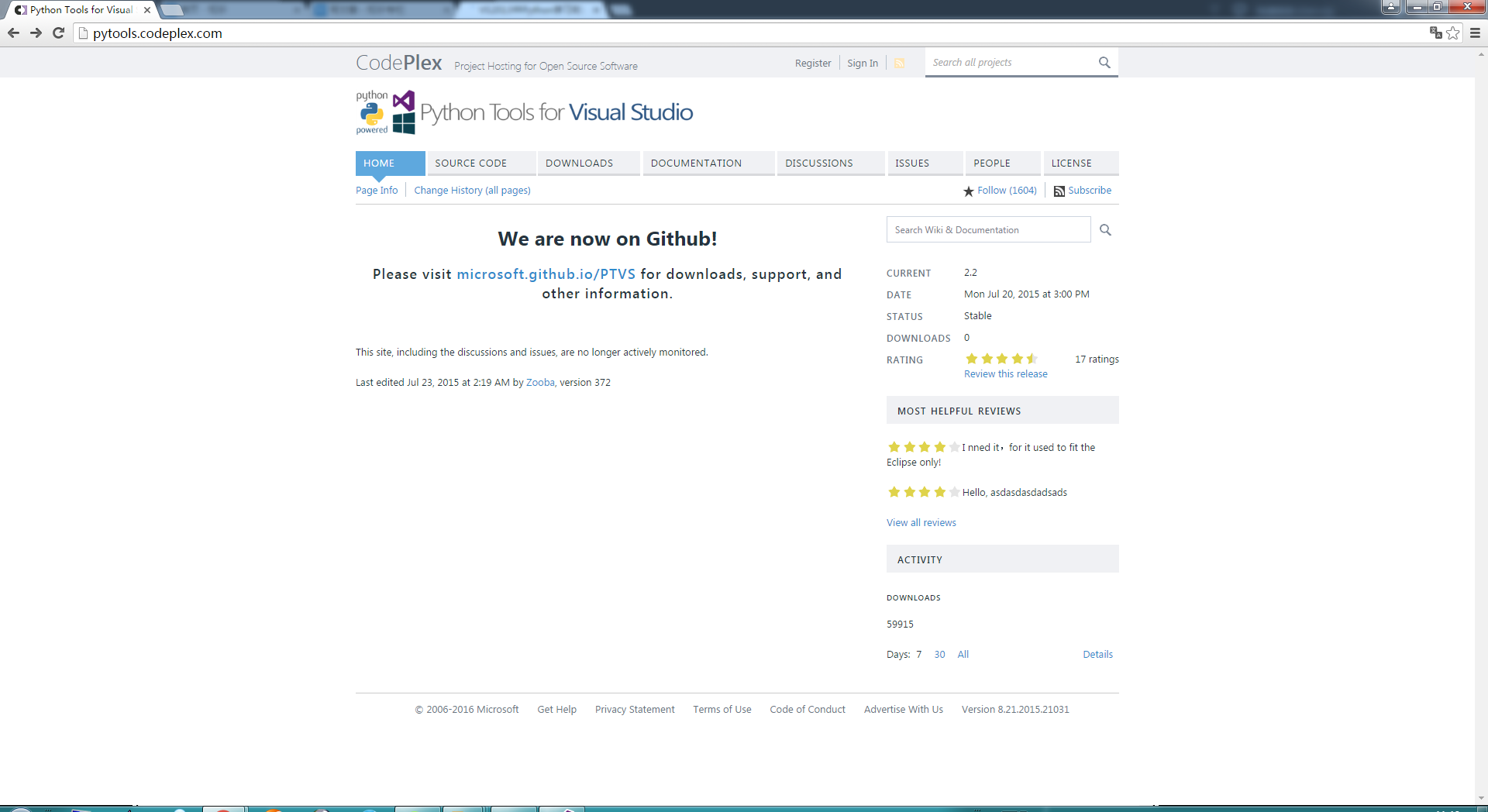Click the magnifier icon for wiki search

click(1105, 230)
